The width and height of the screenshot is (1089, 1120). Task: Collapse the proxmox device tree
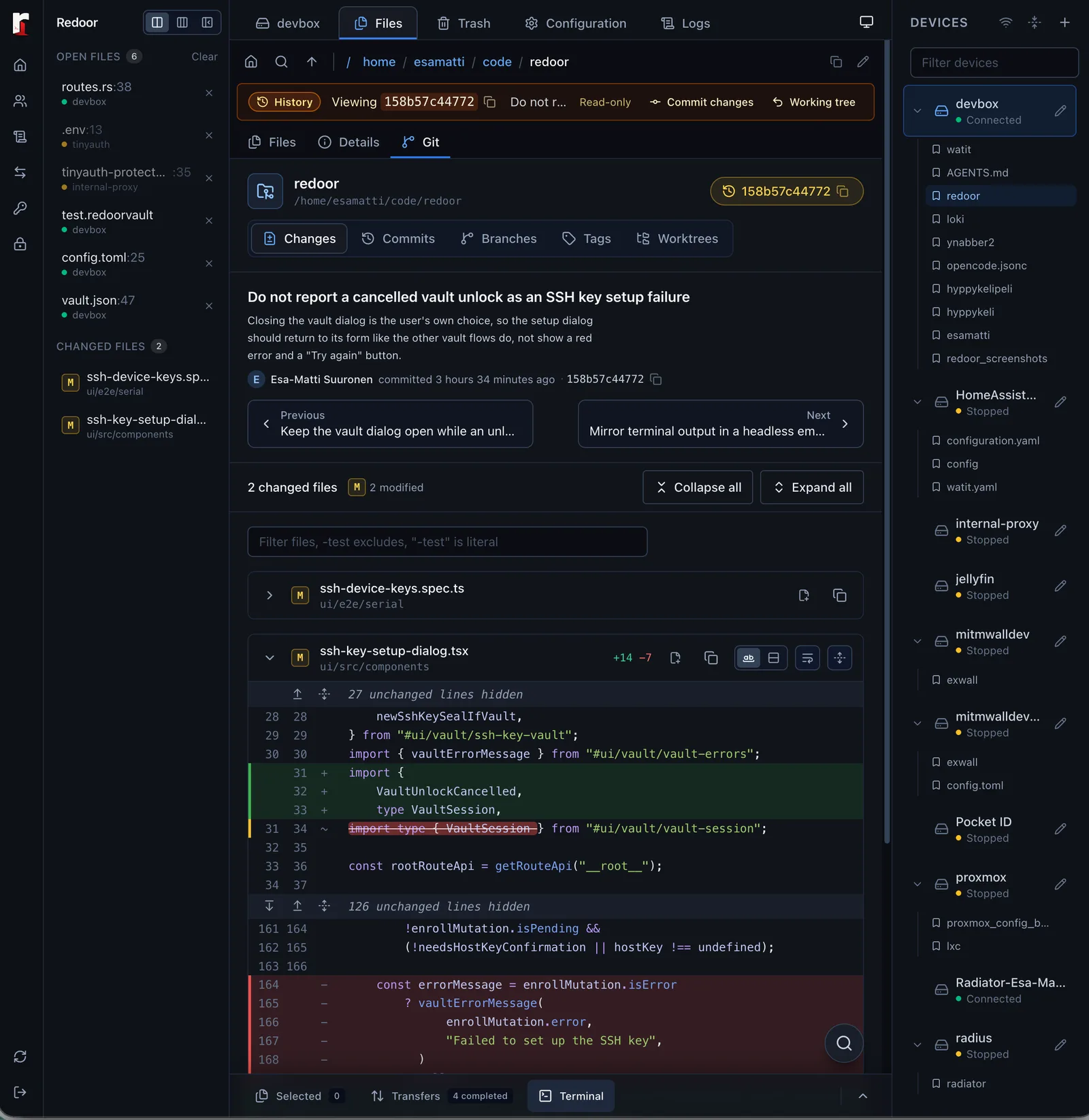tap(917, 885)
